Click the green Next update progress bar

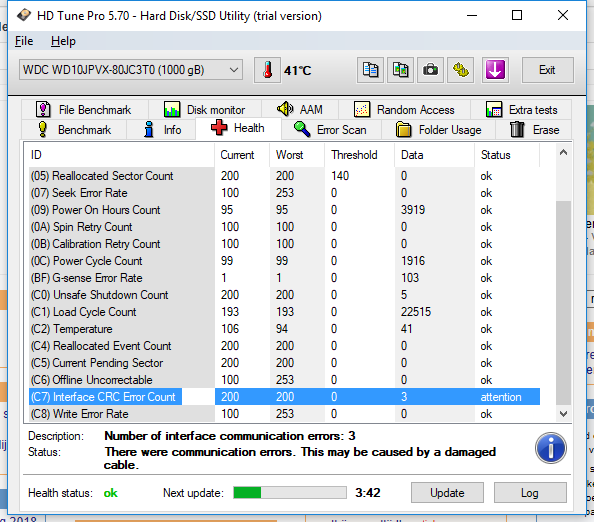coord(290,492)
